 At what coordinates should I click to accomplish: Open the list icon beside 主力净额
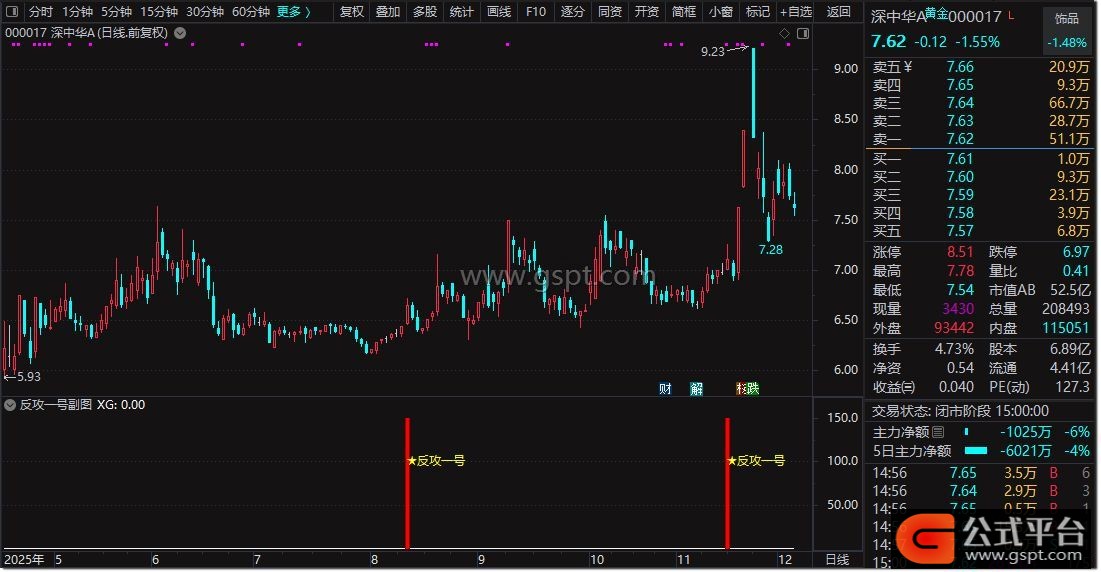(937, 433)
